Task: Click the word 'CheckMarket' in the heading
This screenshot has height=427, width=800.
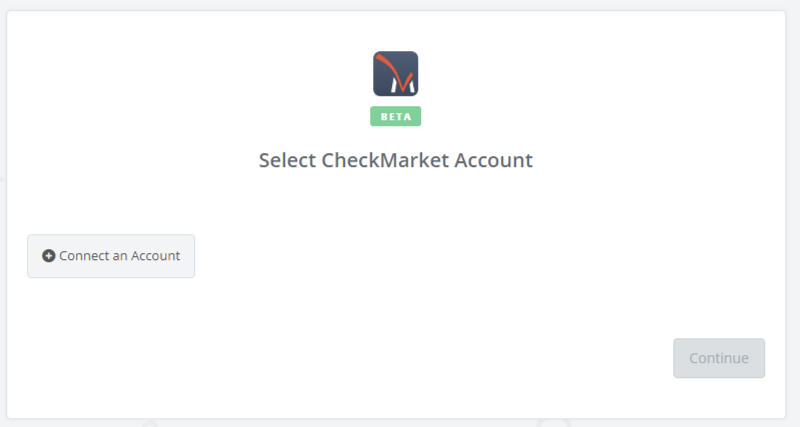Action: coord(385,160)
